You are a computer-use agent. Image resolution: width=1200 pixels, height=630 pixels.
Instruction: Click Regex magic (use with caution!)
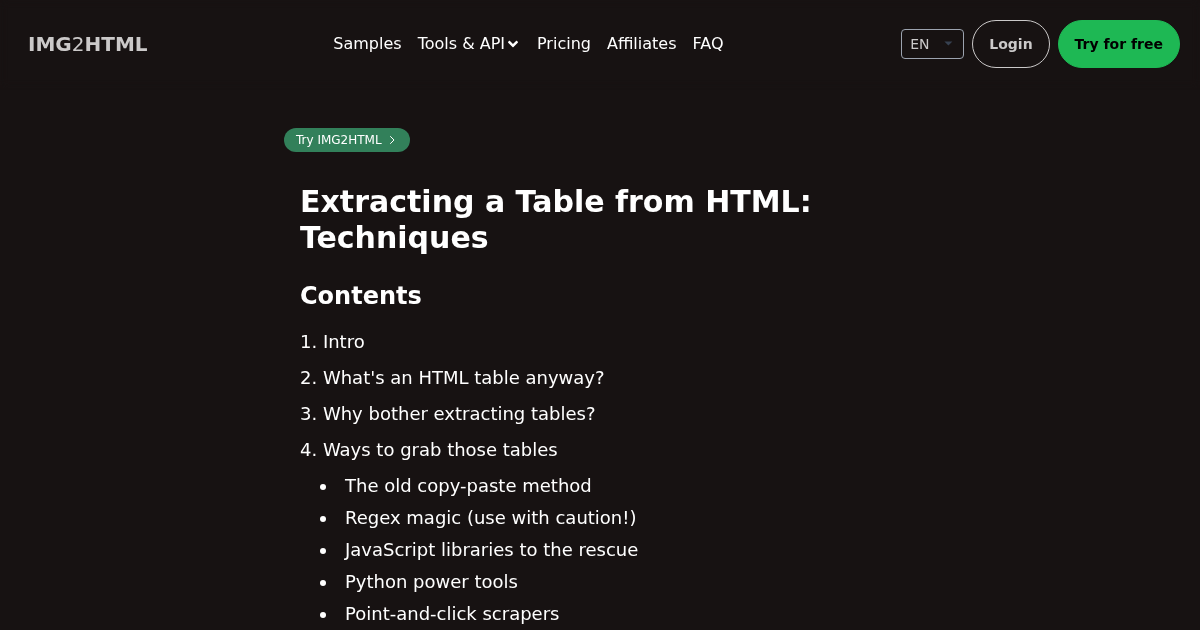(x=490, y=518)
